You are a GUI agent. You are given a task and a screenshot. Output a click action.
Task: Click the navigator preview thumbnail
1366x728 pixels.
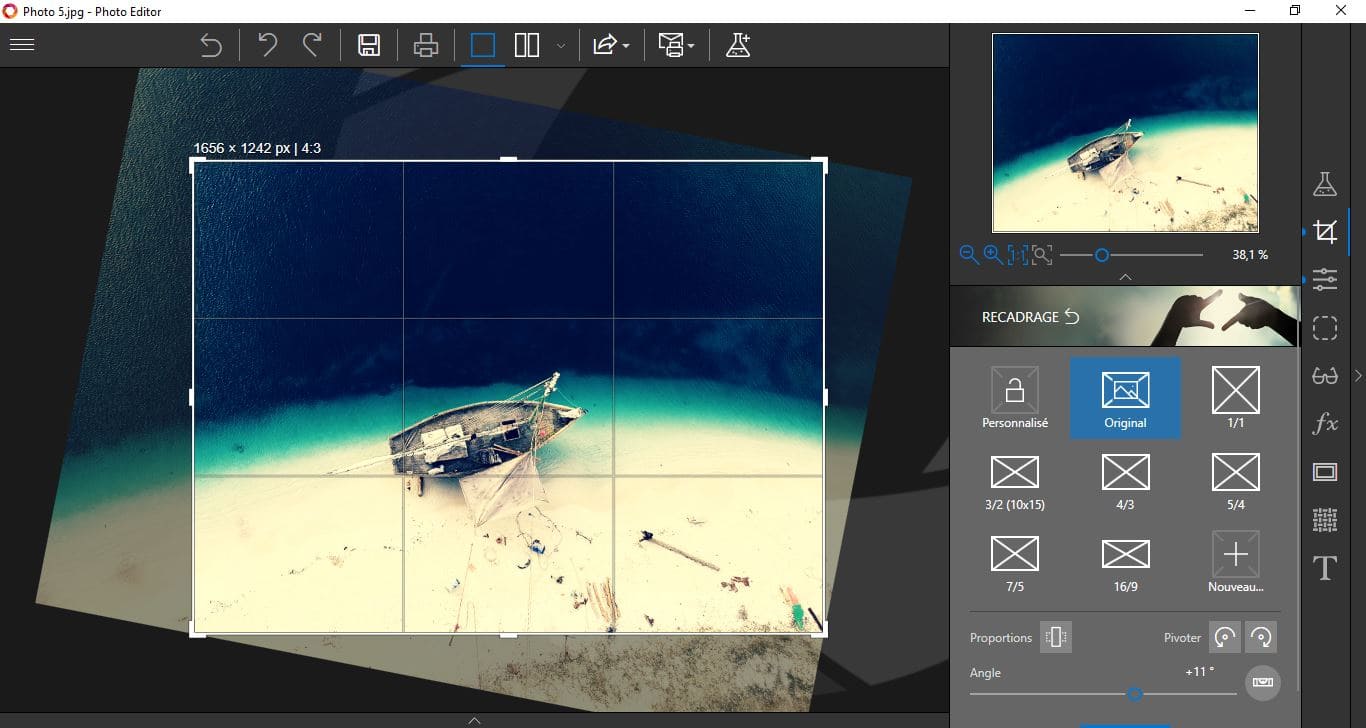1125,133
